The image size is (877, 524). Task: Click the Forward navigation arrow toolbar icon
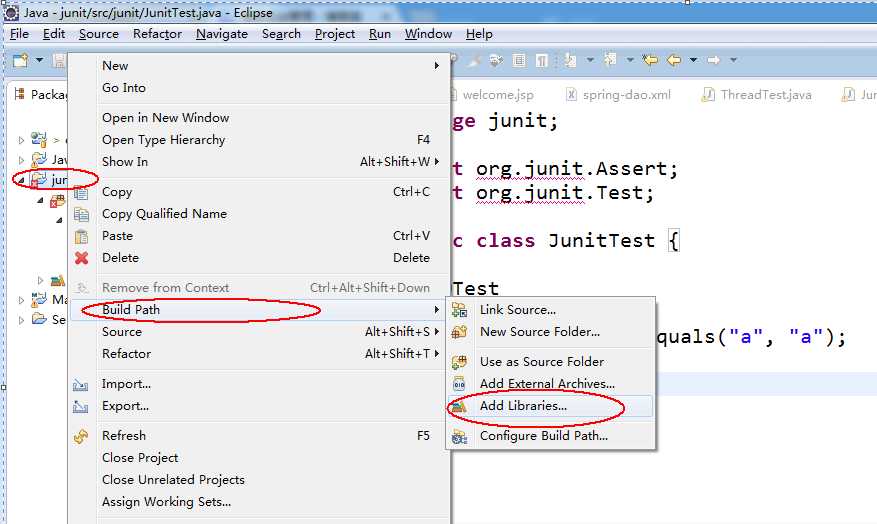point(713,59)
